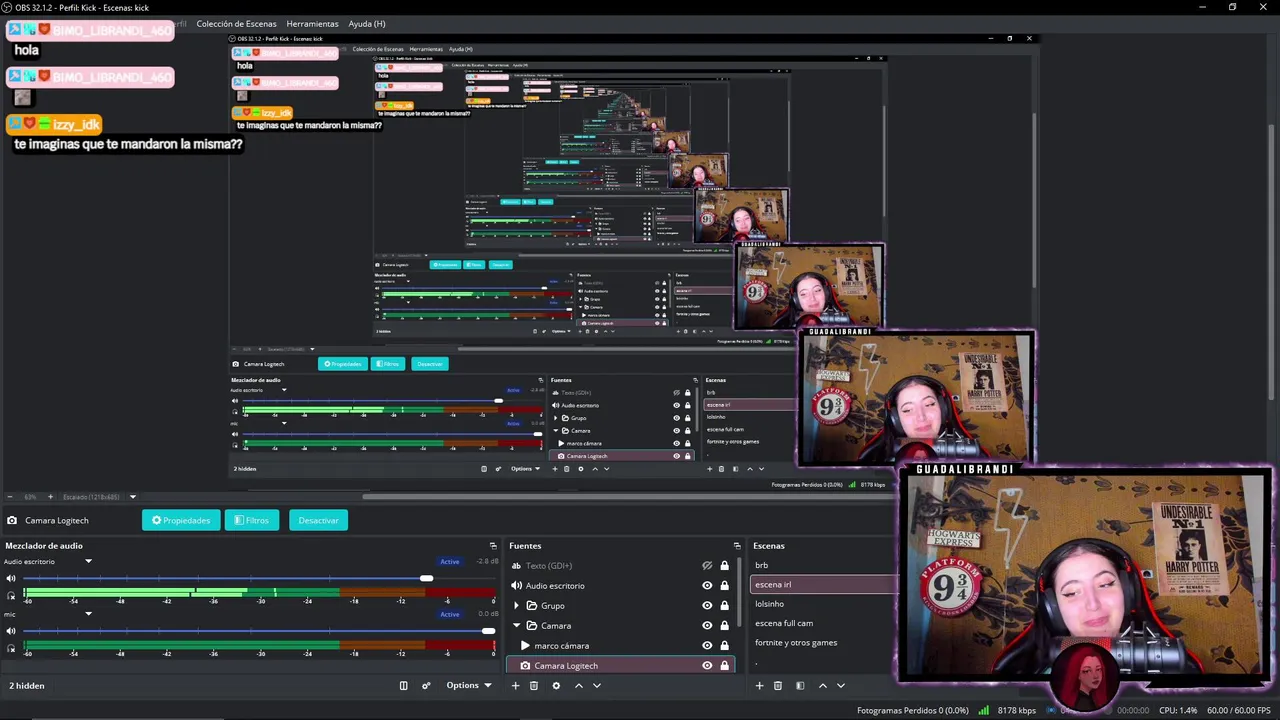Click Active badge on Audio escritorio
Image resolution: width=1280 pixels, height=720 pixels.
click(x=450, y=561)
